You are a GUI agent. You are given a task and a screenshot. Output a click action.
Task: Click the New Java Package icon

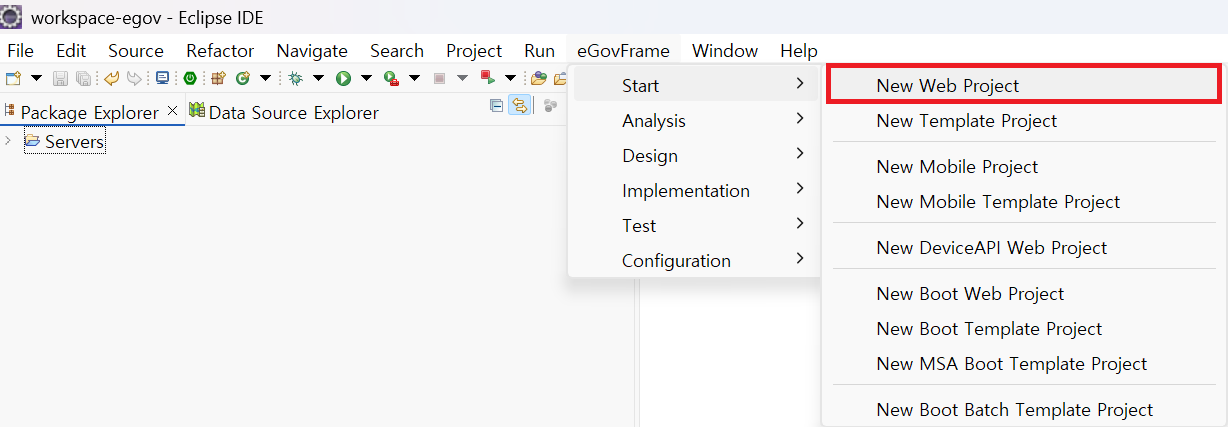[218, 78]
